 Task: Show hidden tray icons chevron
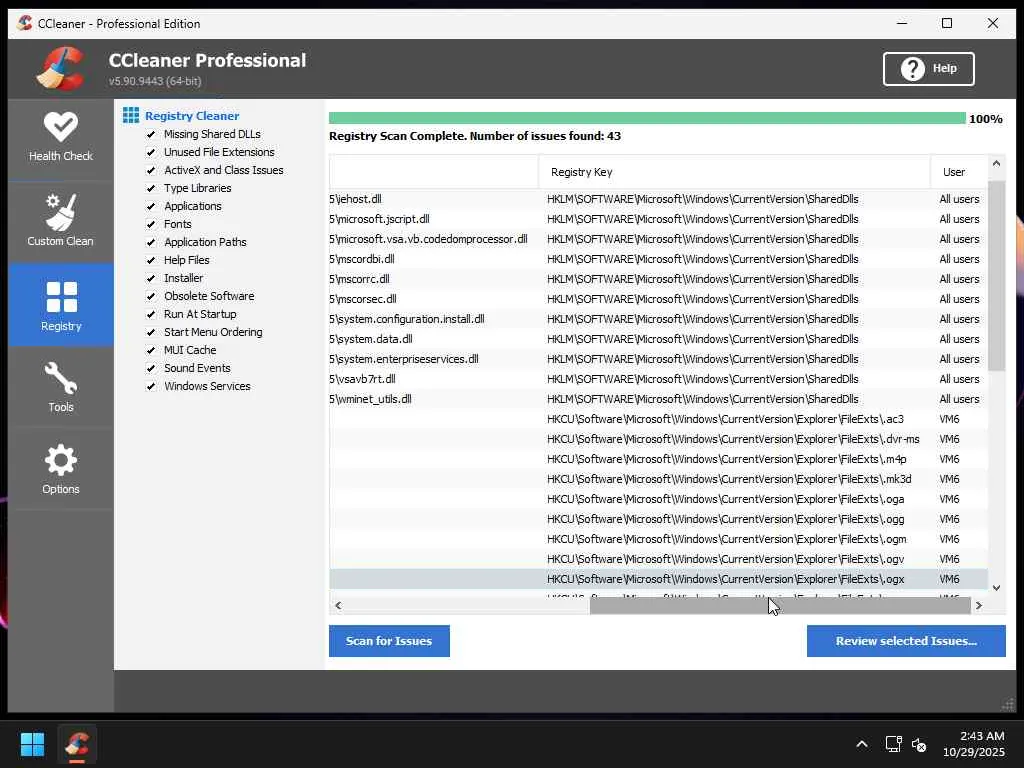[x=861, y=744]
